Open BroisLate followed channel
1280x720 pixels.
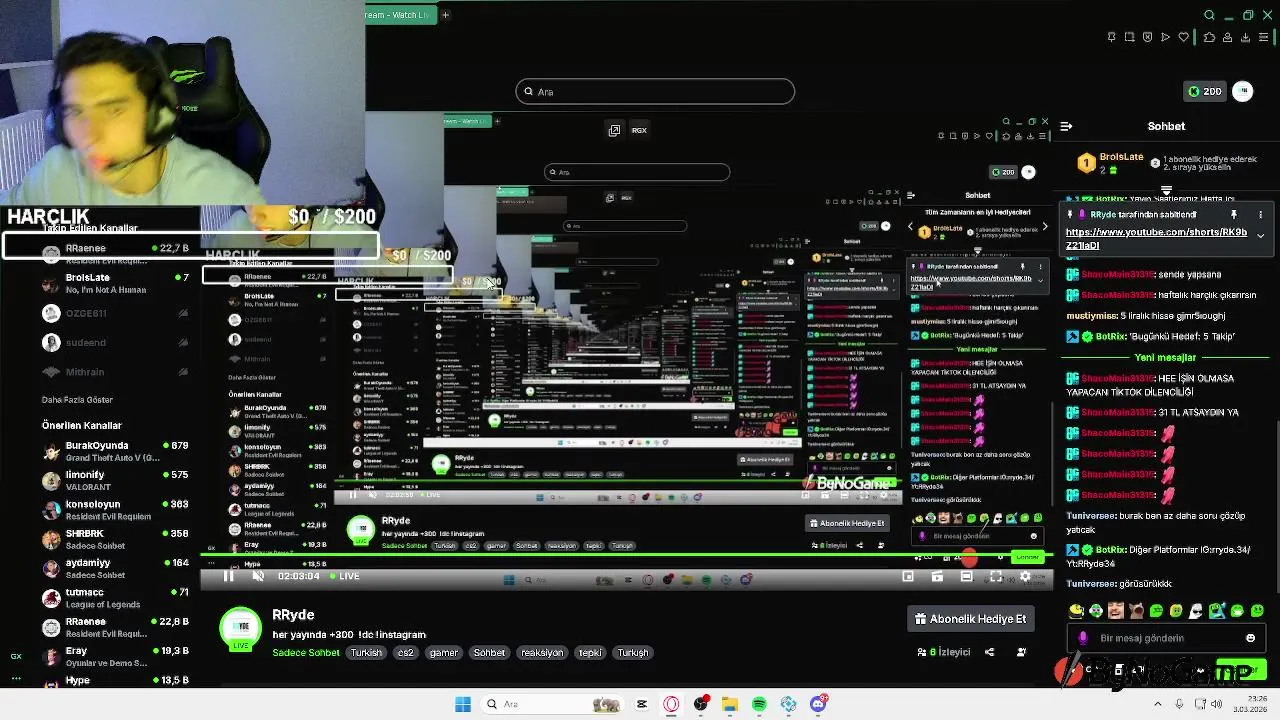(x=116, y=283)
